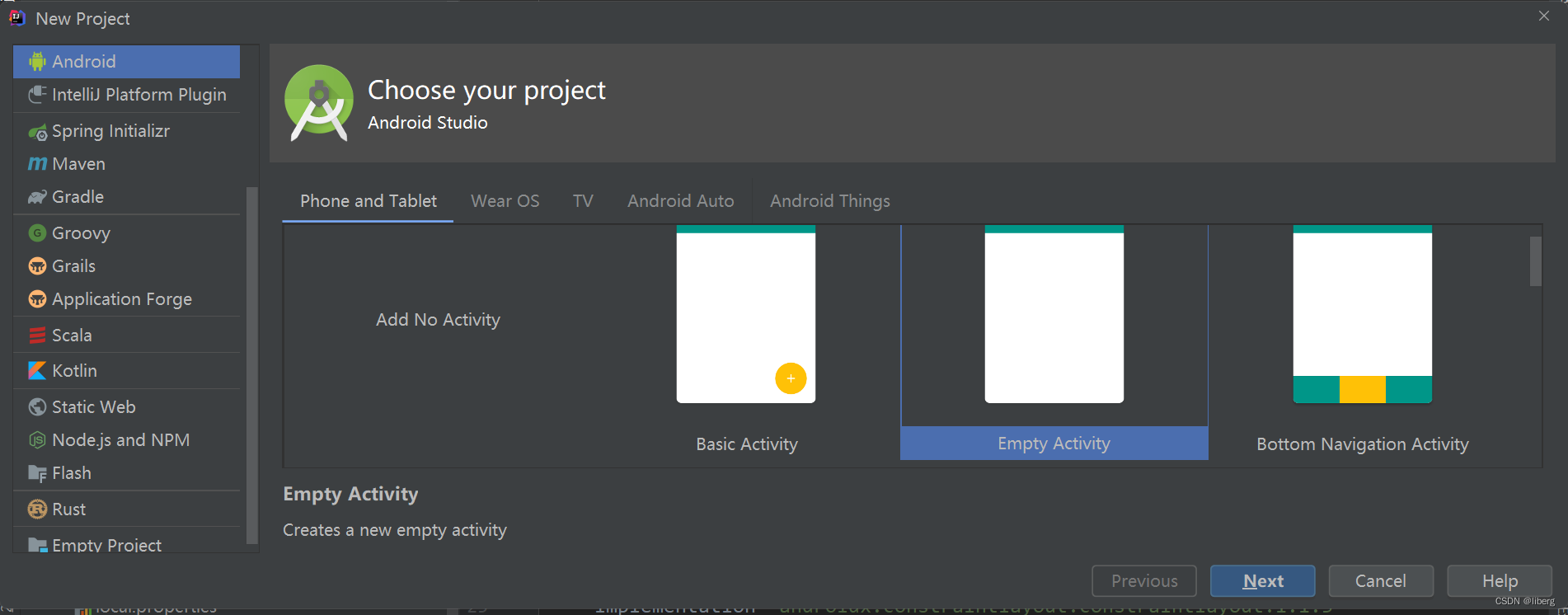Image resolution: width=1568 pixels, height=615 pixels.
Task: Switch to Wear OS tab
Action: pos(505,201)
